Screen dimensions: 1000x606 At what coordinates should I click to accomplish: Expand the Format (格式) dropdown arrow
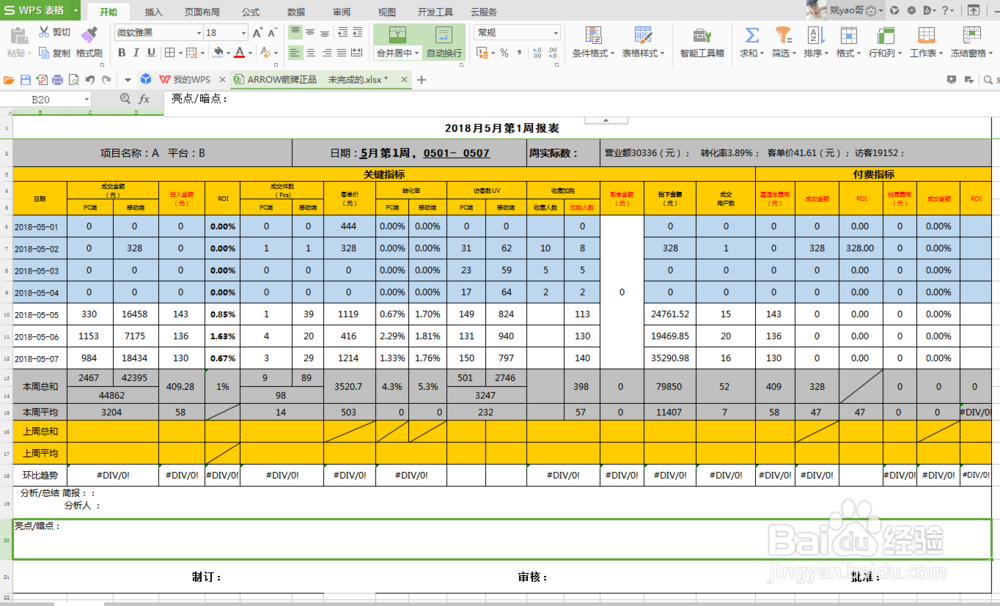[858, 54]
